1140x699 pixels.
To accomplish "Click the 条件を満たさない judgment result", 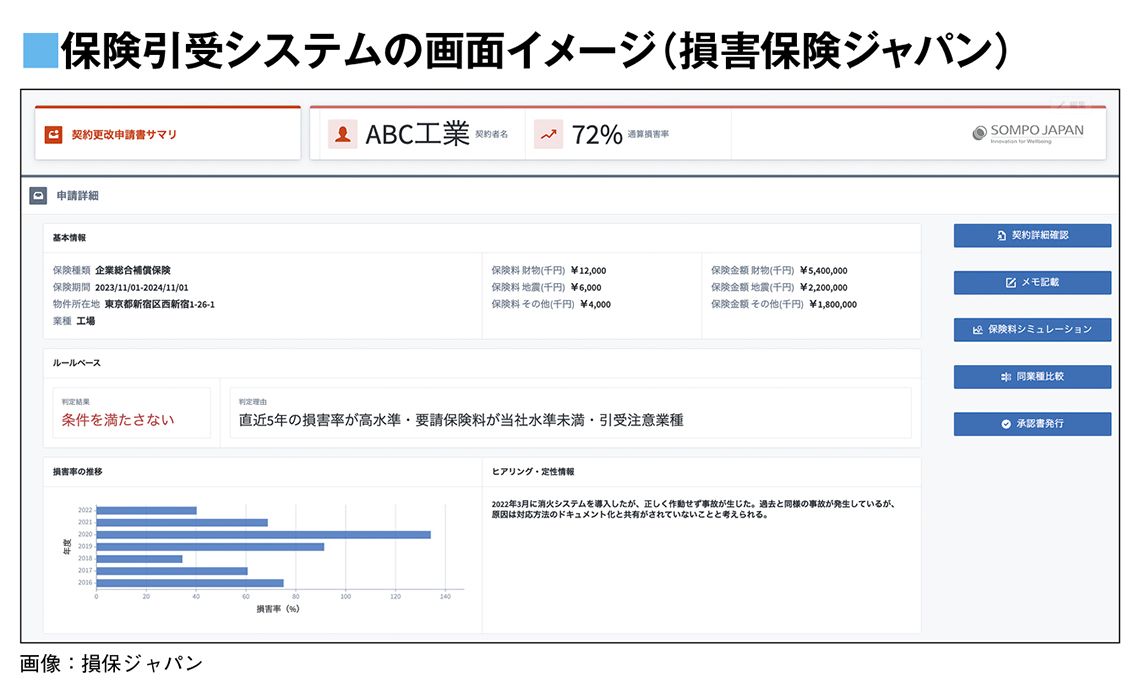I will [118, 420].
